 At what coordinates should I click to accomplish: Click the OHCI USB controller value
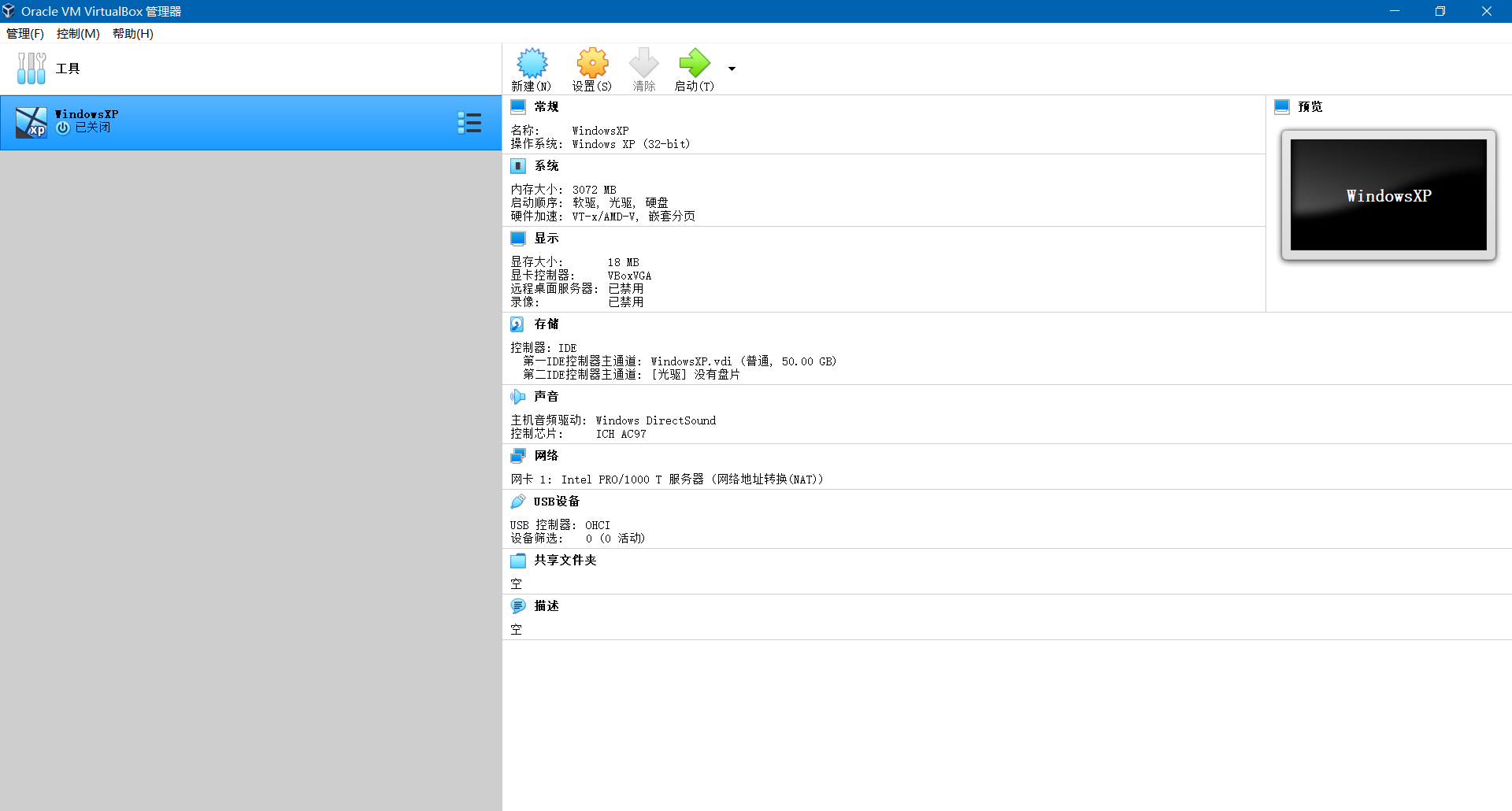tap(598, 525)
